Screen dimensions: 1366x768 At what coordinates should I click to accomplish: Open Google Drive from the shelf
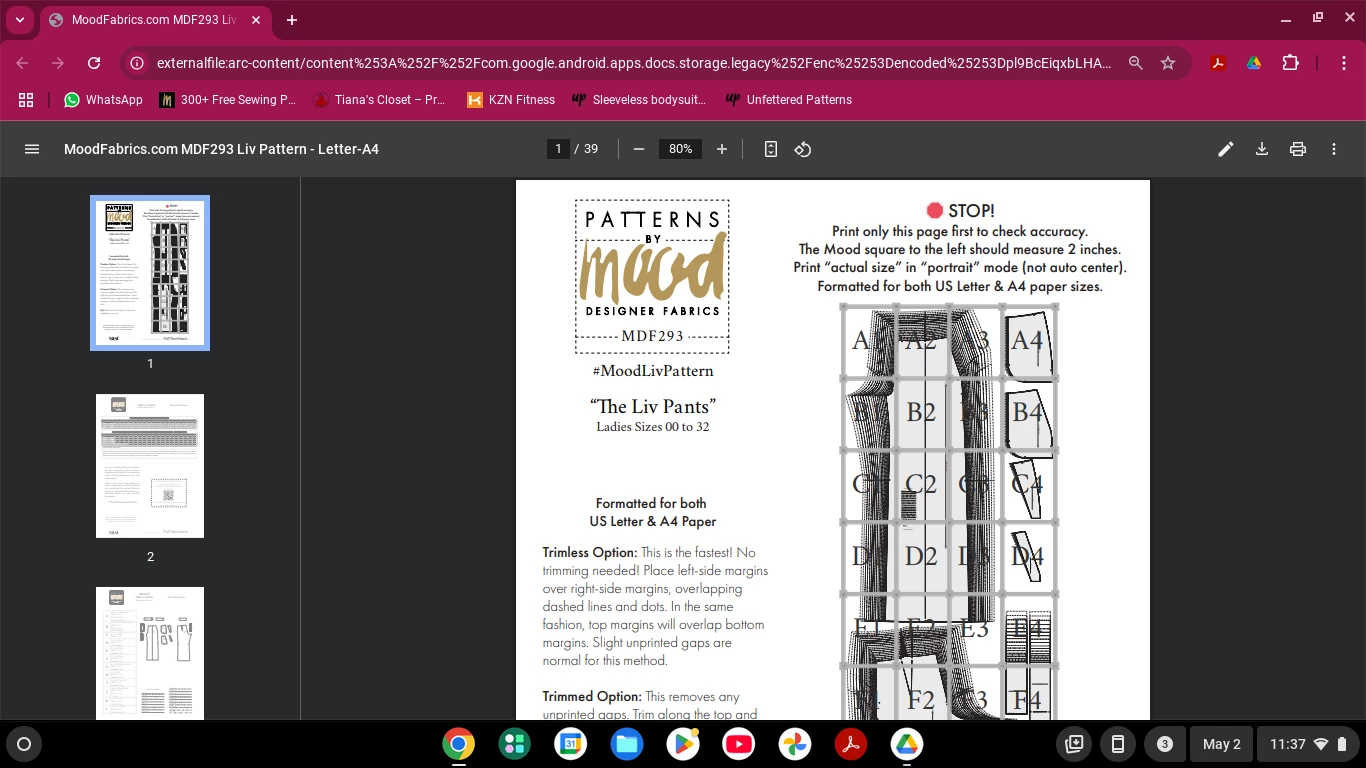click(x=907, y=744)
